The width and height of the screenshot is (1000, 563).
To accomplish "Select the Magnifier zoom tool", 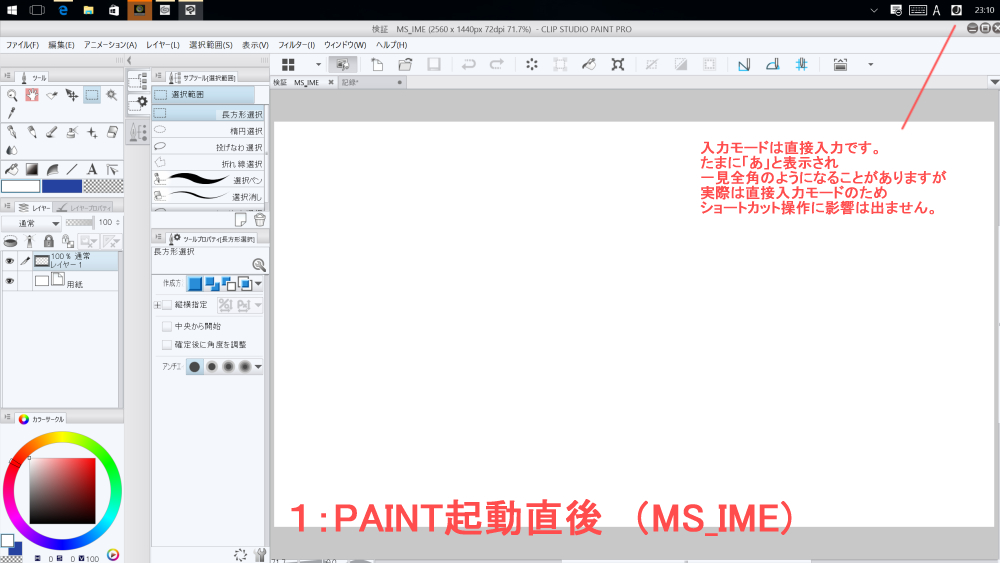I will [x=12, y=96].
